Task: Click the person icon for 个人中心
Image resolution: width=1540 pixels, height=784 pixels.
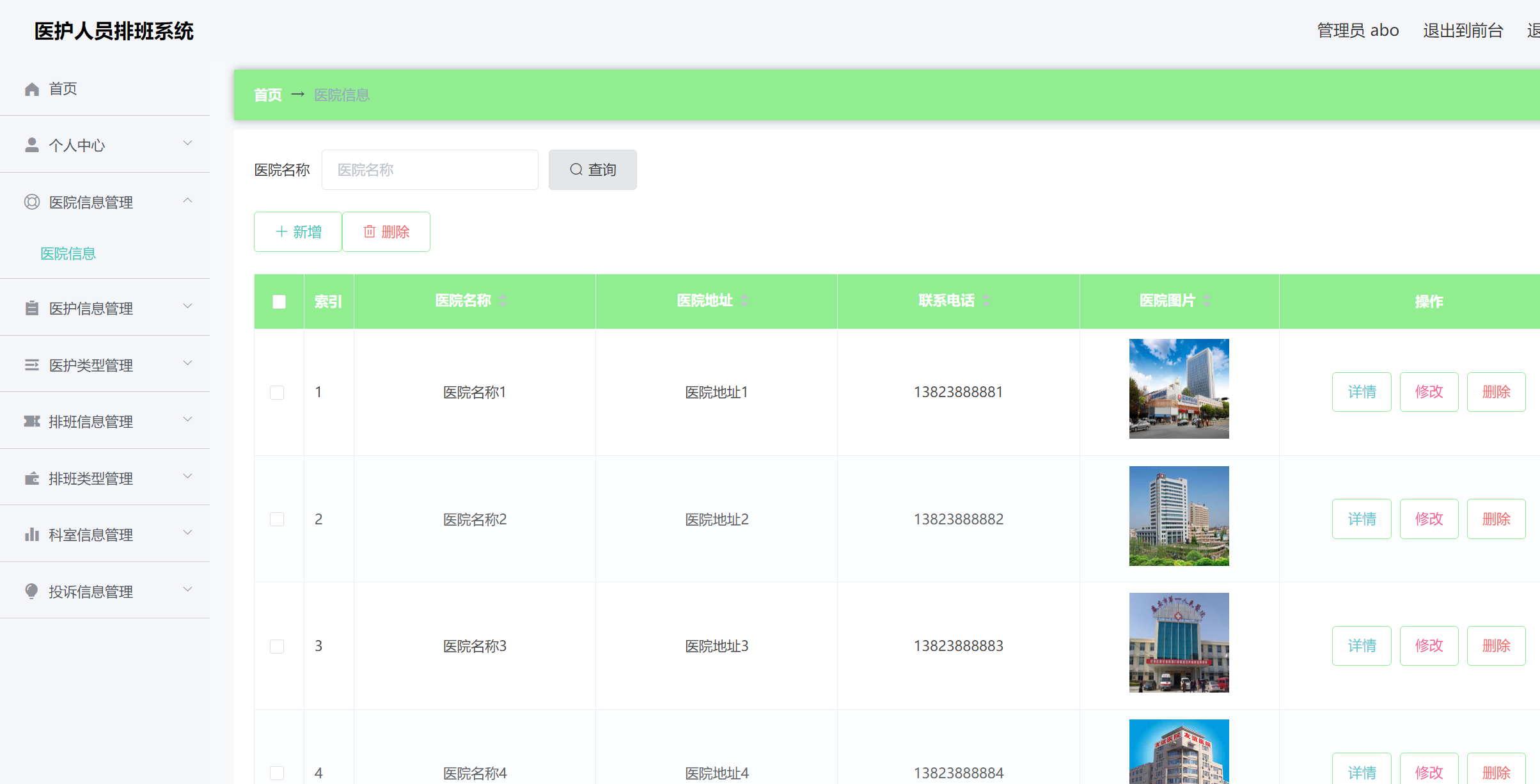Action: pyautogui.click(x=32, y=145)
